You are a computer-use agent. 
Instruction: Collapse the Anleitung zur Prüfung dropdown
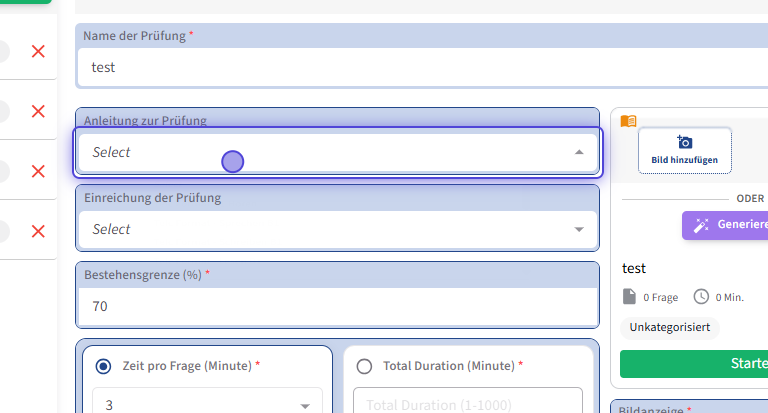point(579,152)
